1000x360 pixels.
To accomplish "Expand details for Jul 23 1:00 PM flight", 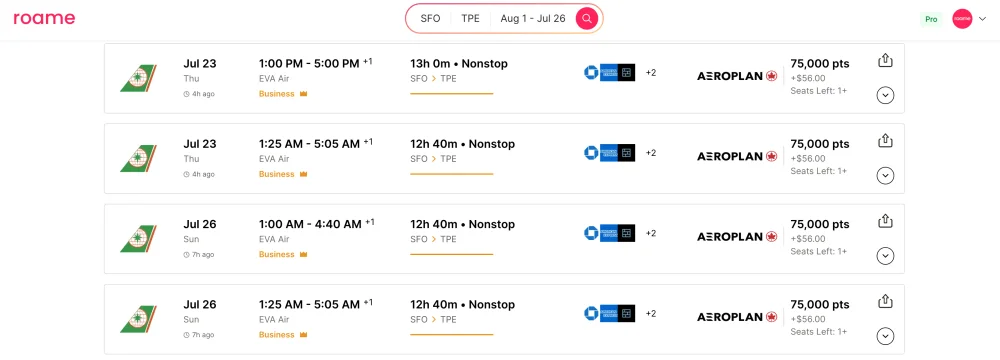I will click(x=885, y=96).
